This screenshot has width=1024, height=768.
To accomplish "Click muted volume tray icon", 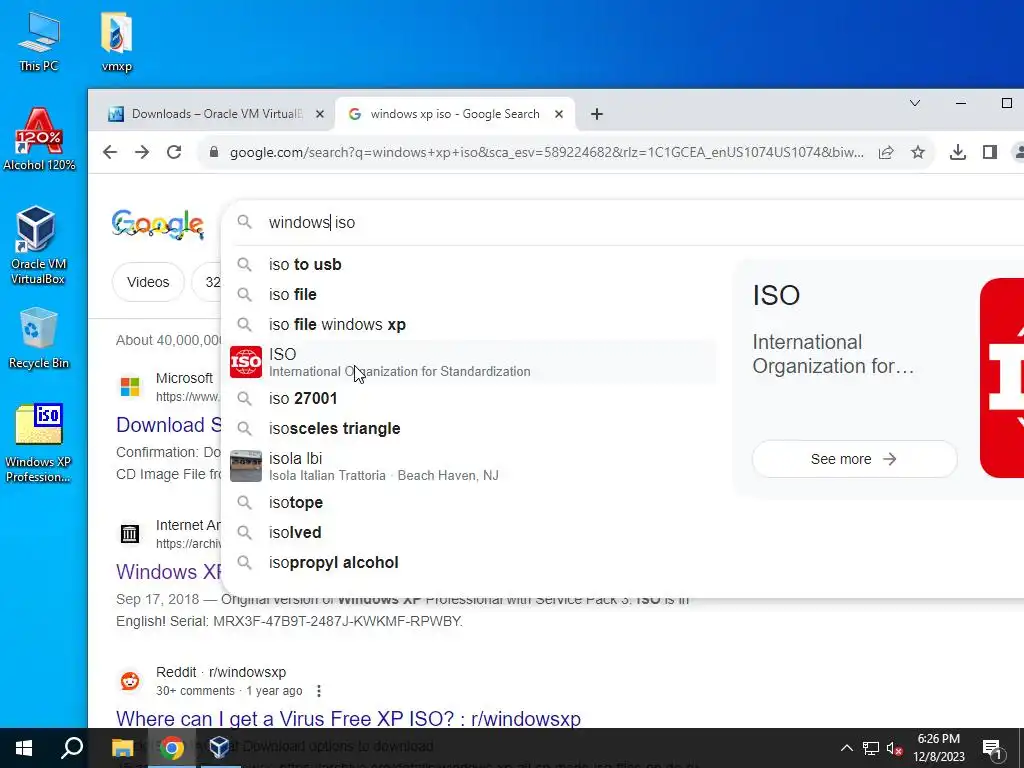I will tap(895, 748).
